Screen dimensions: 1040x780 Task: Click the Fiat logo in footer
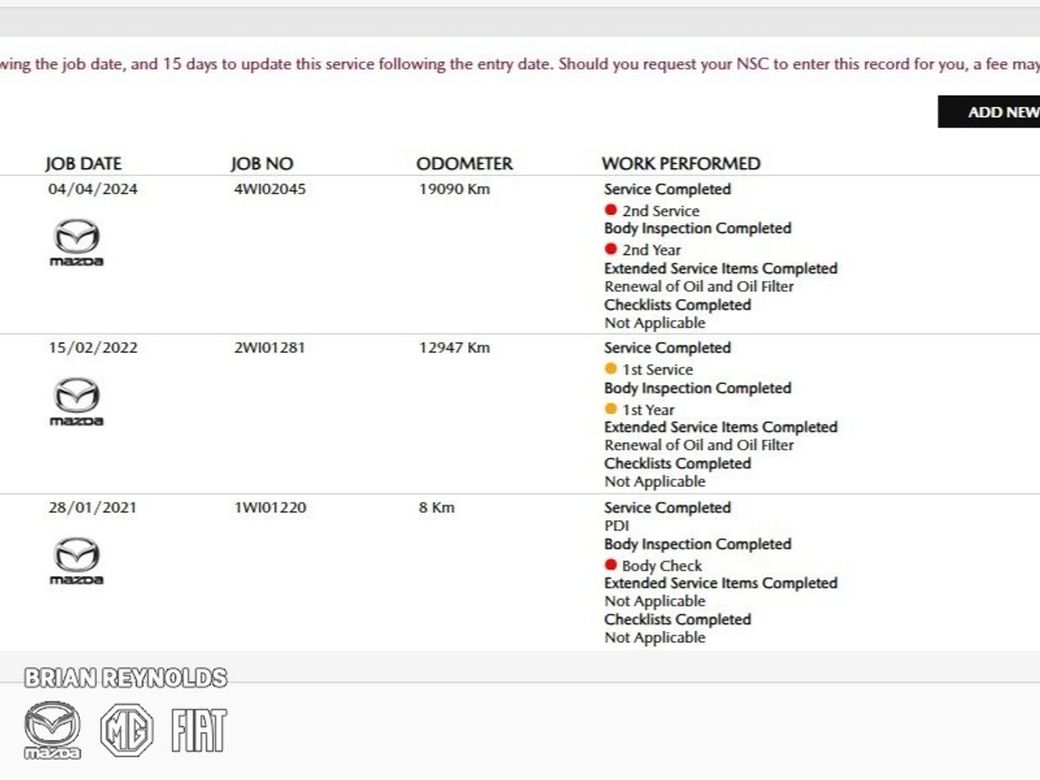(198, 730)
